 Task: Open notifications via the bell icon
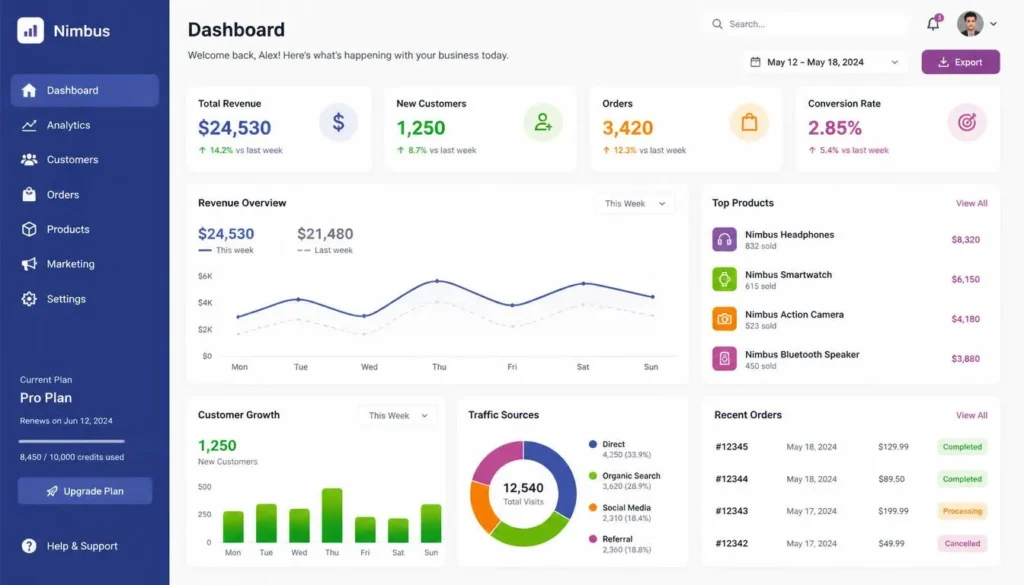tap(933, 24)
